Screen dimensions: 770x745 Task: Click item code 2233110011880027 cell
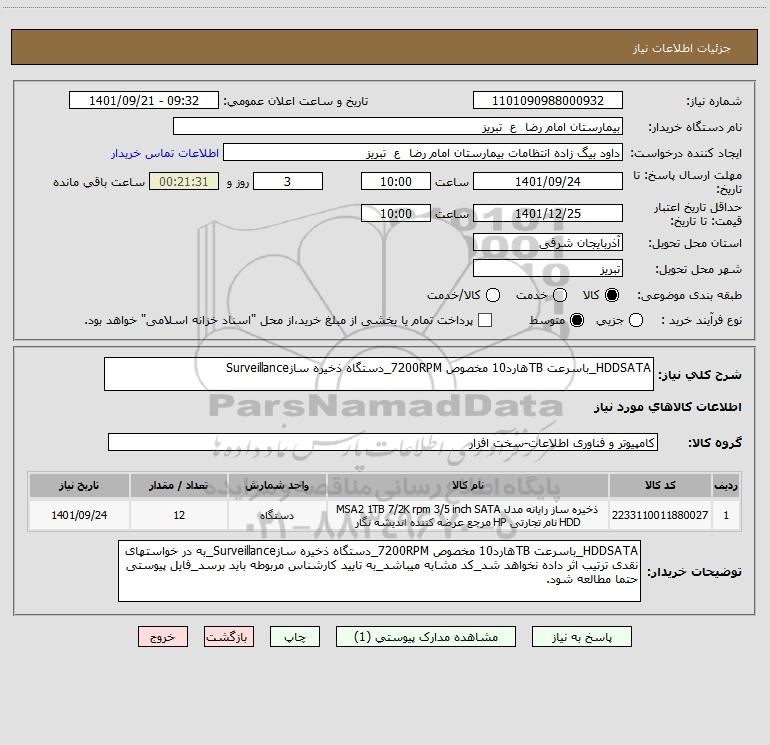(660, 515)
